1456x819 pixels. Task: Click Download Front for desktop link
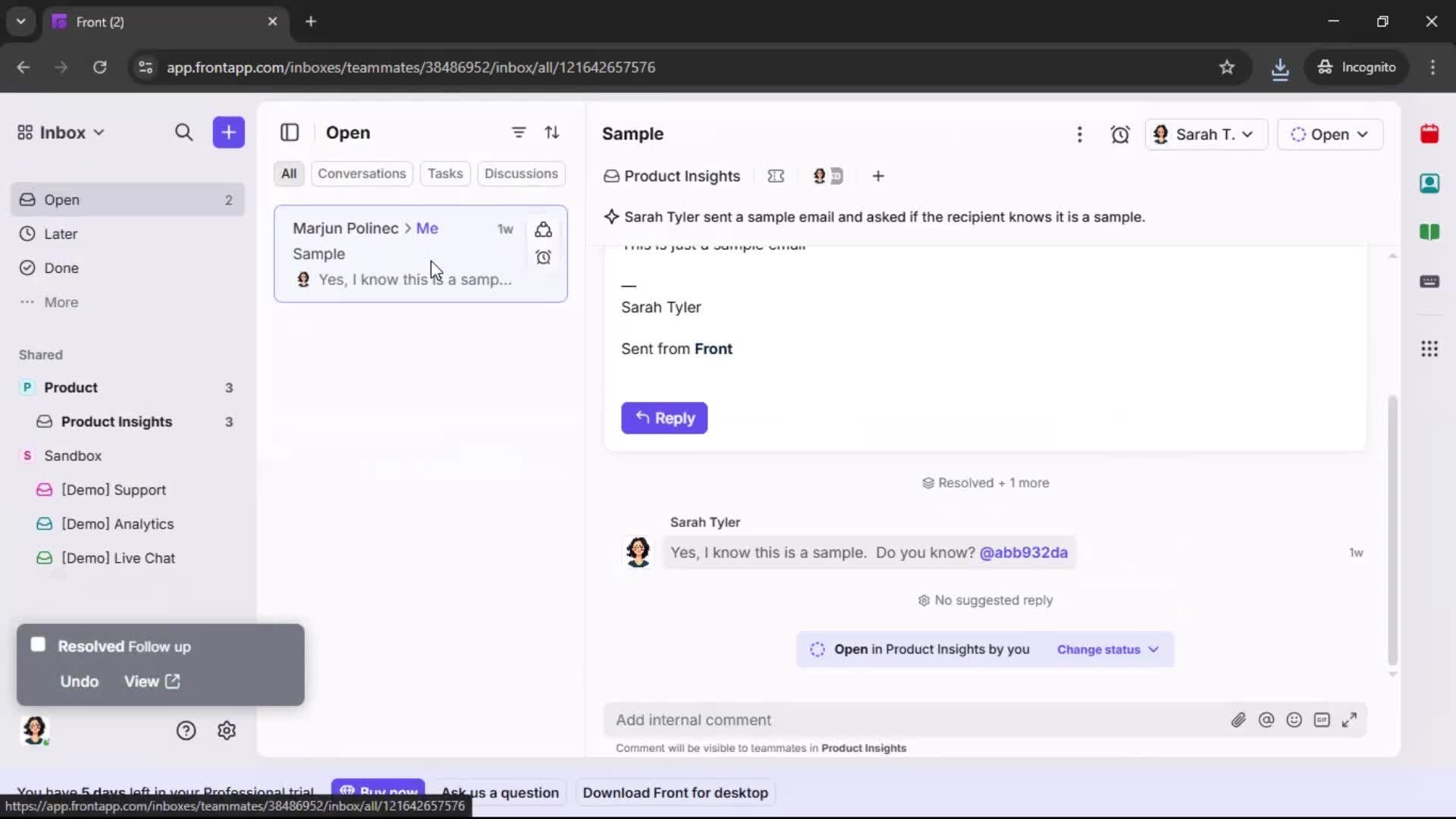click(x=674, y=792)
